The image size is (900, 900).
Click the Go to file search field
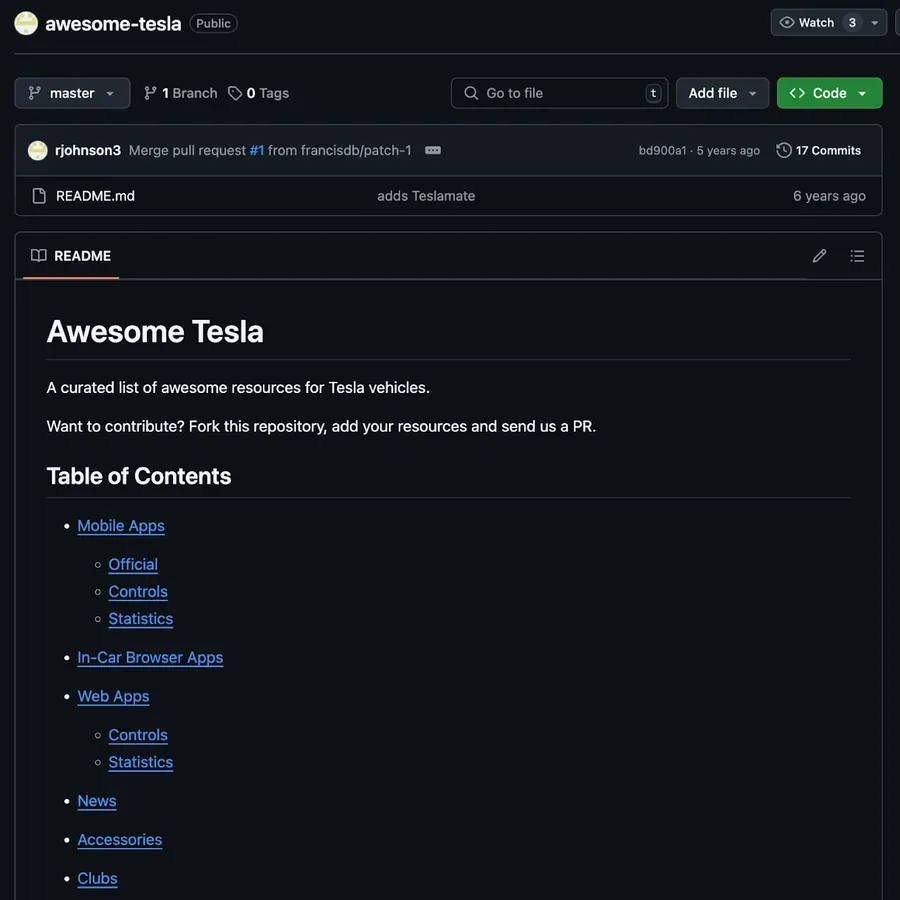pyautogui.click(x=560, y=93)
